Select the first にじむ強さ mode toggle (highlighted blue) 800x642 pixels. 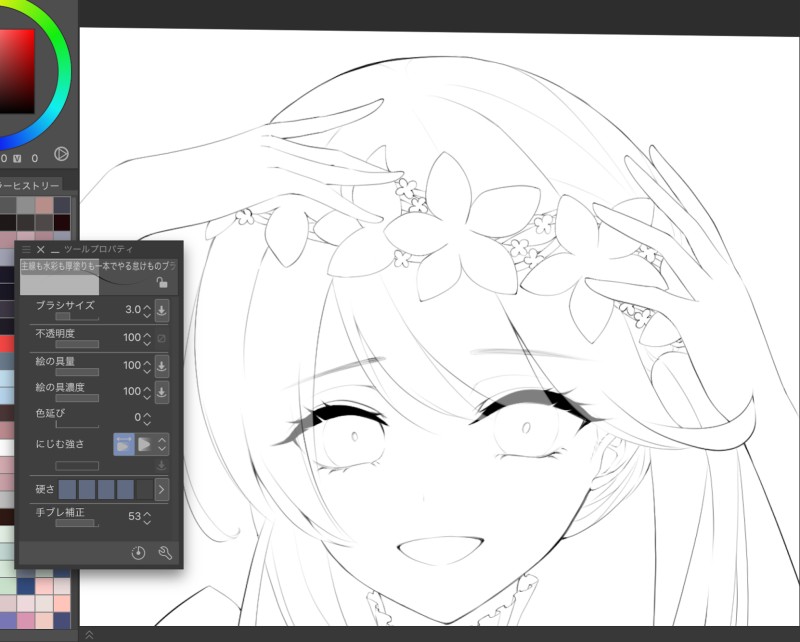(124, 444)
